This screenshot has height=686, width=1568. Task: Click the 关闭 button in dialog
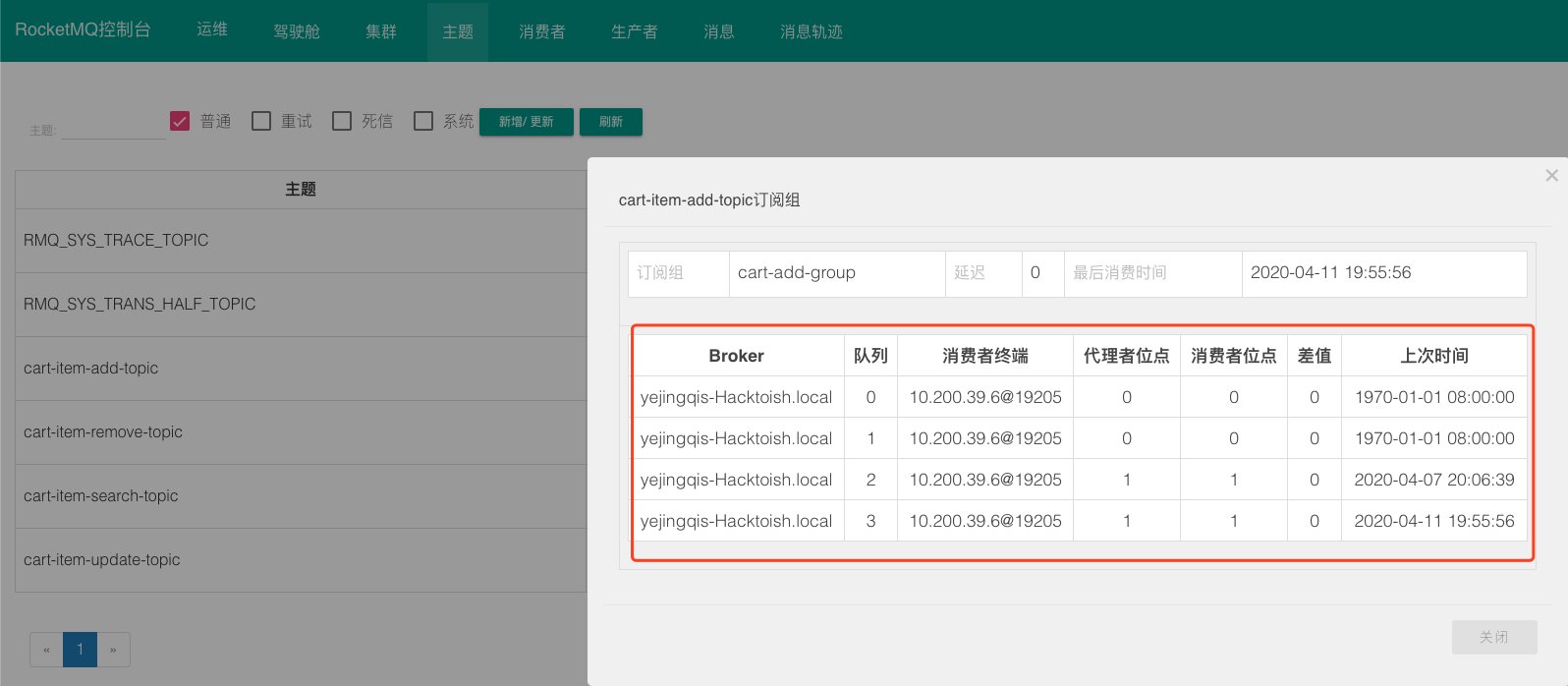click(1494, 637)
